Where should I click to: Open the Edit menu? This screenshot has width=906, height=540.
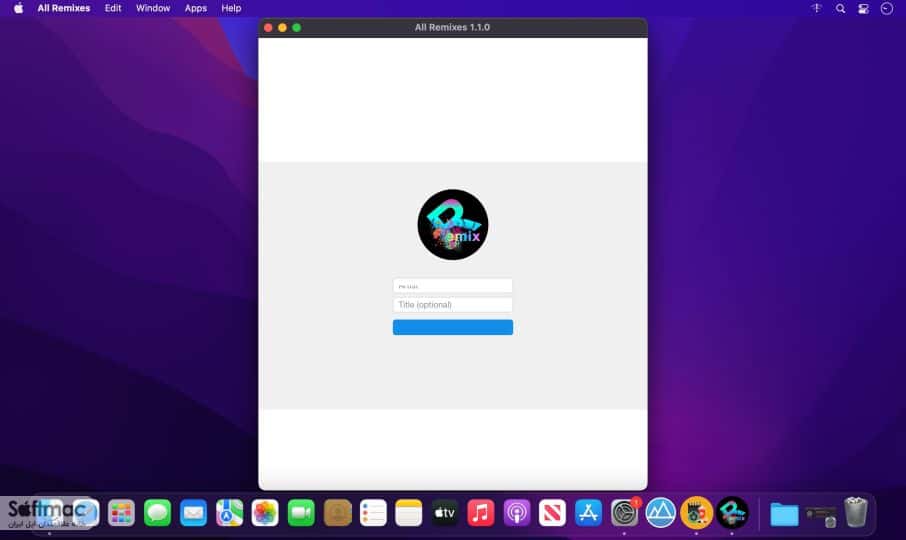tap(113, 8)
